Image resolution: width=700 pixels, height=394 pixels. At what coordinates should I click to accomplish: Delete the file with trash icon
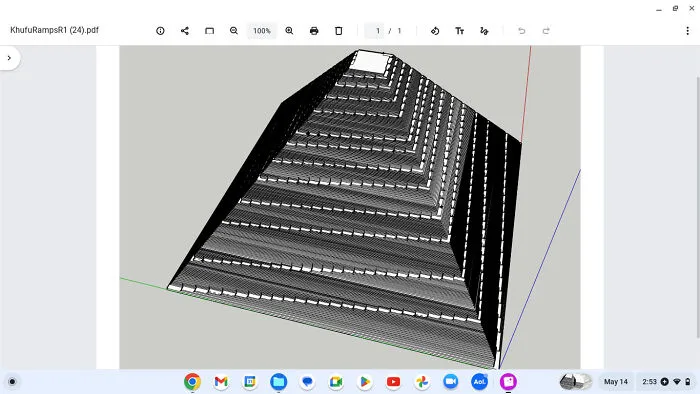338,31
